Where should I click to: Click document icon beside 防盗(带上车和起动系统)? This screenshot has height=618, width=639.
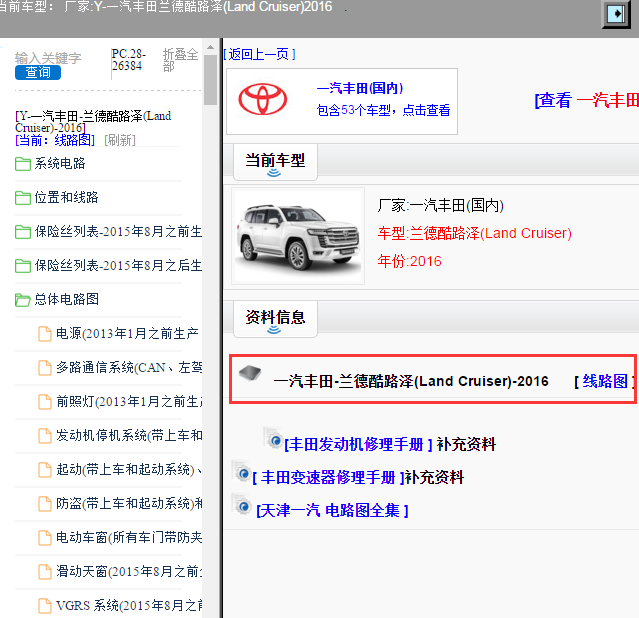(45, 504)
